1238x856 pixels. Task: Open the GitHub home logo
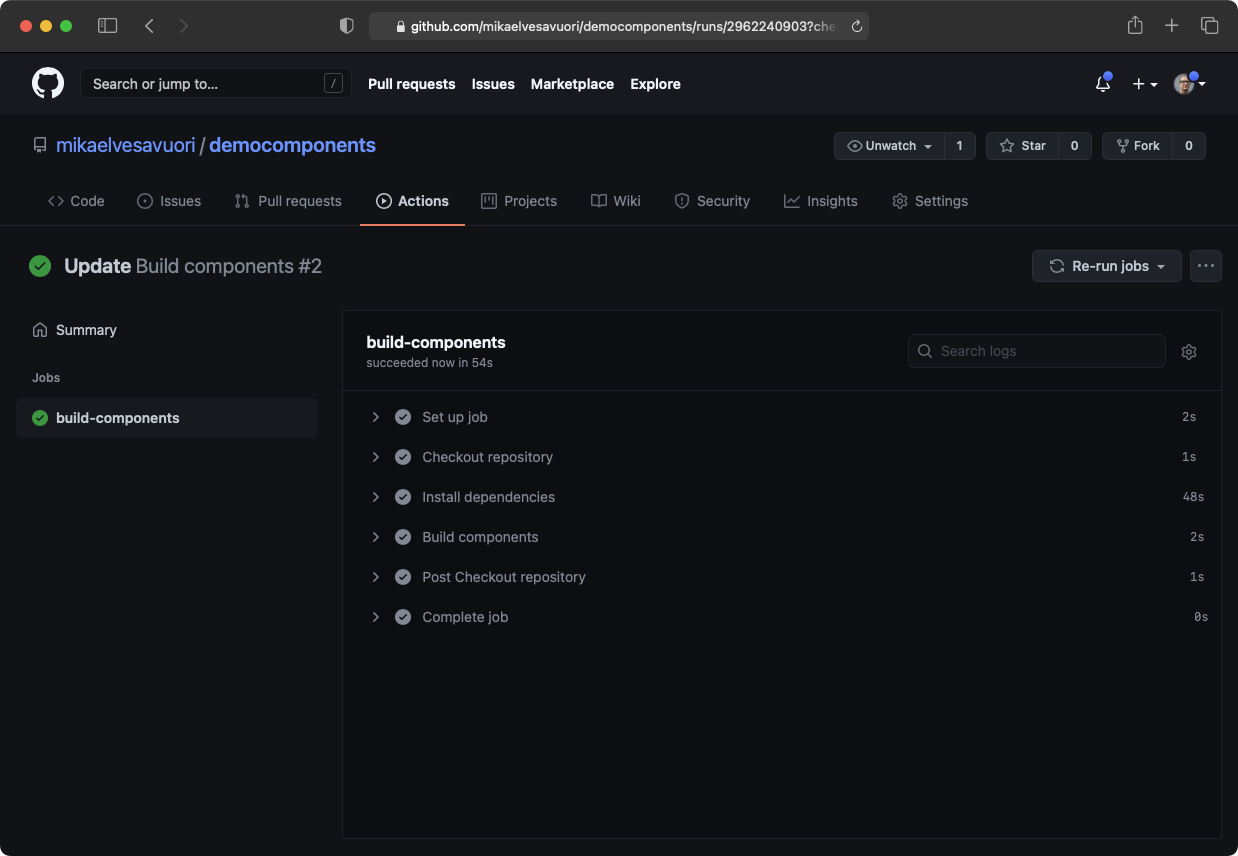tap(48, 83)
